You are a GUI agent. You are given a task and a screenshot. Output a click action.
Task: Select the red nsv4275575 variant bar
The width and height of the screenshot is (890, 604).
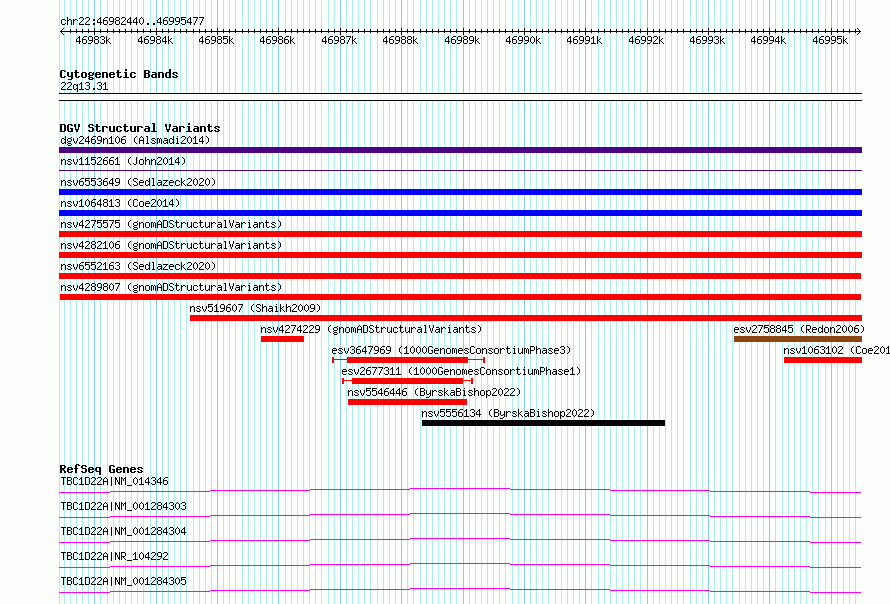(x=460, y=234)
